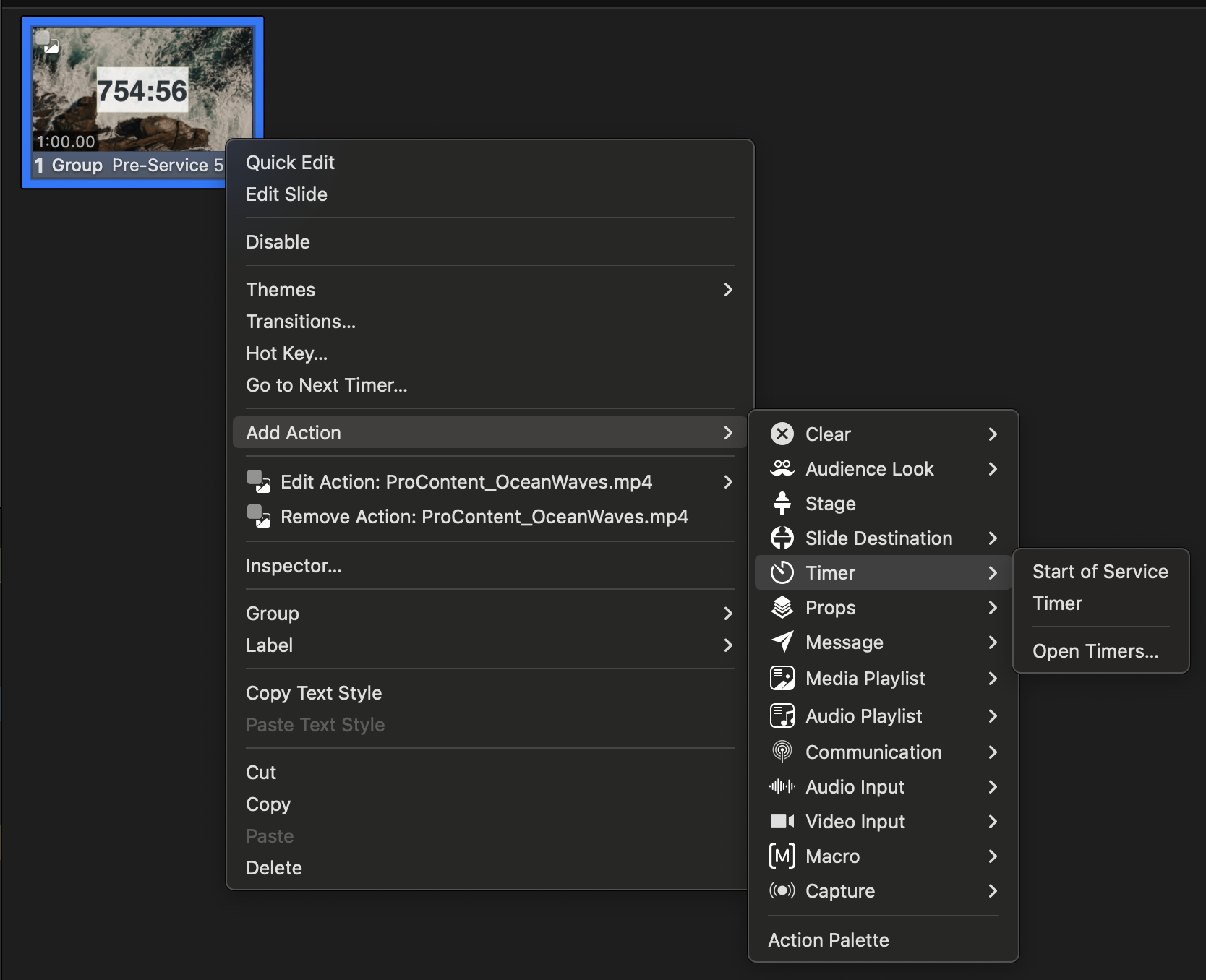Image resolution: width=1206 pixels, height=980 pixels.
Task: Select the Pre-Service slide thumbnail
Action: (x=142, y=90)
